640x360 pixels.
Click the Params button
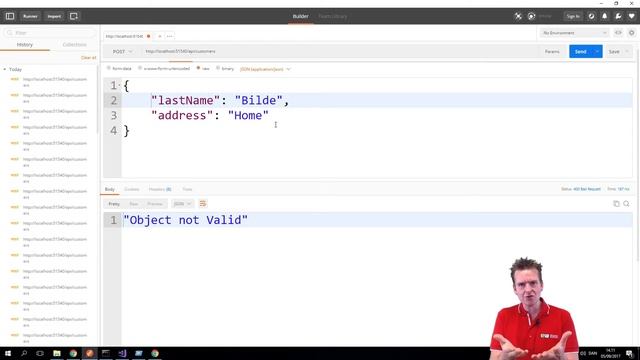click(x=552, y=51)
